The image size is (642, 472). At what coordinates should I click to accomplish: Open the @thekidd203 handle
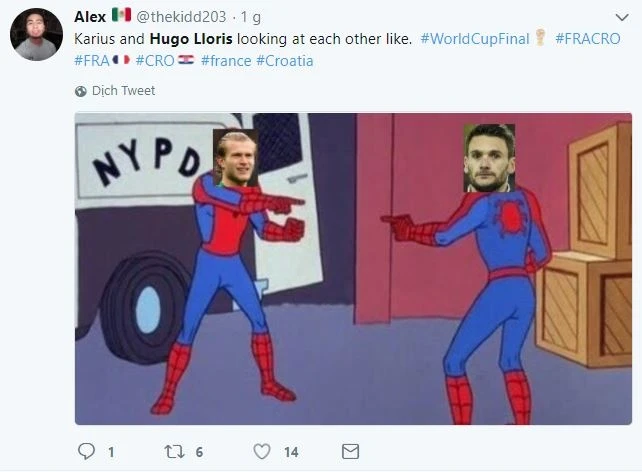[181, 17]
